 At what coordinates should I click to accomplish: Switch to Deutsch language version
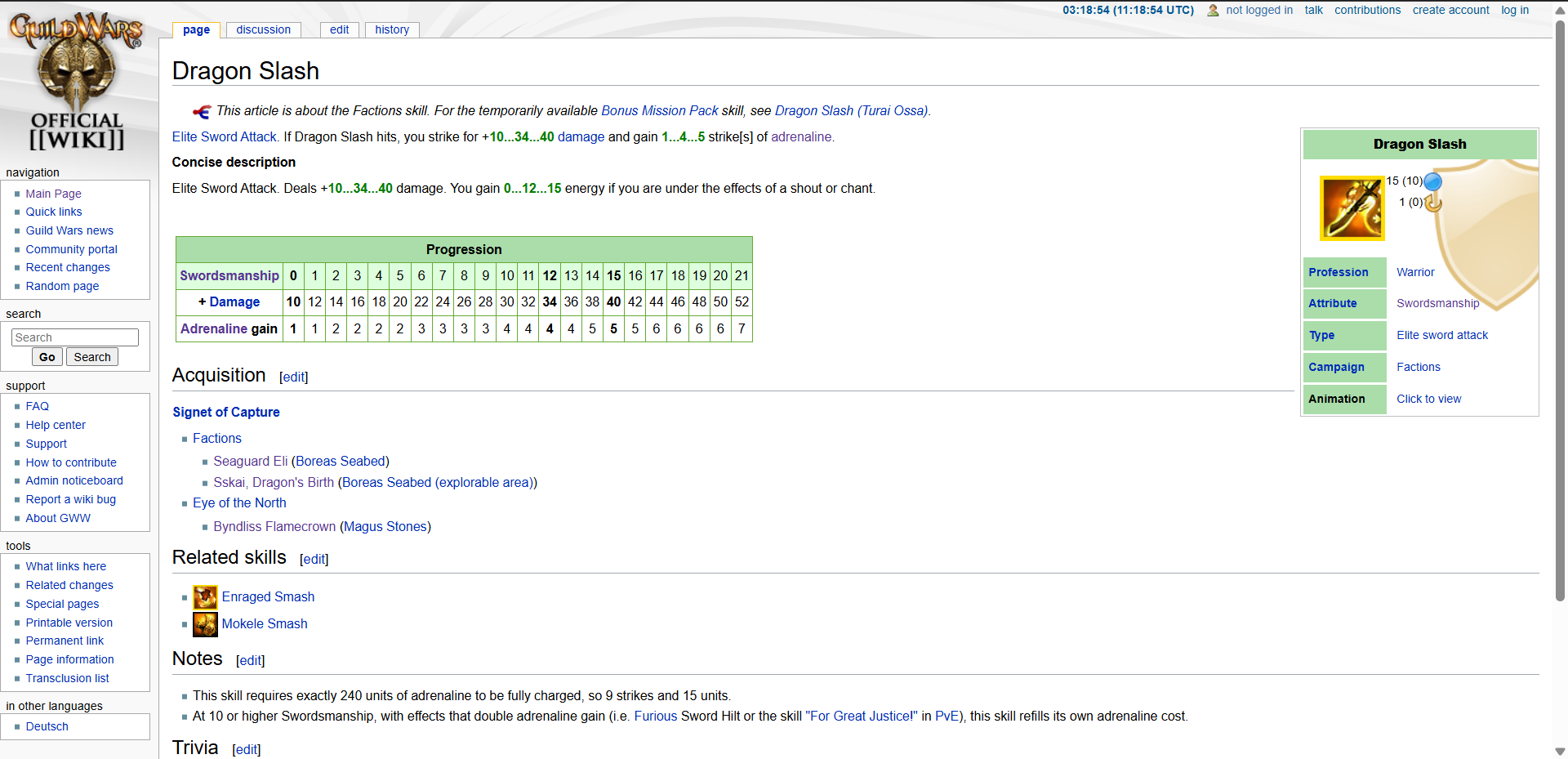(x=47, y=726)
